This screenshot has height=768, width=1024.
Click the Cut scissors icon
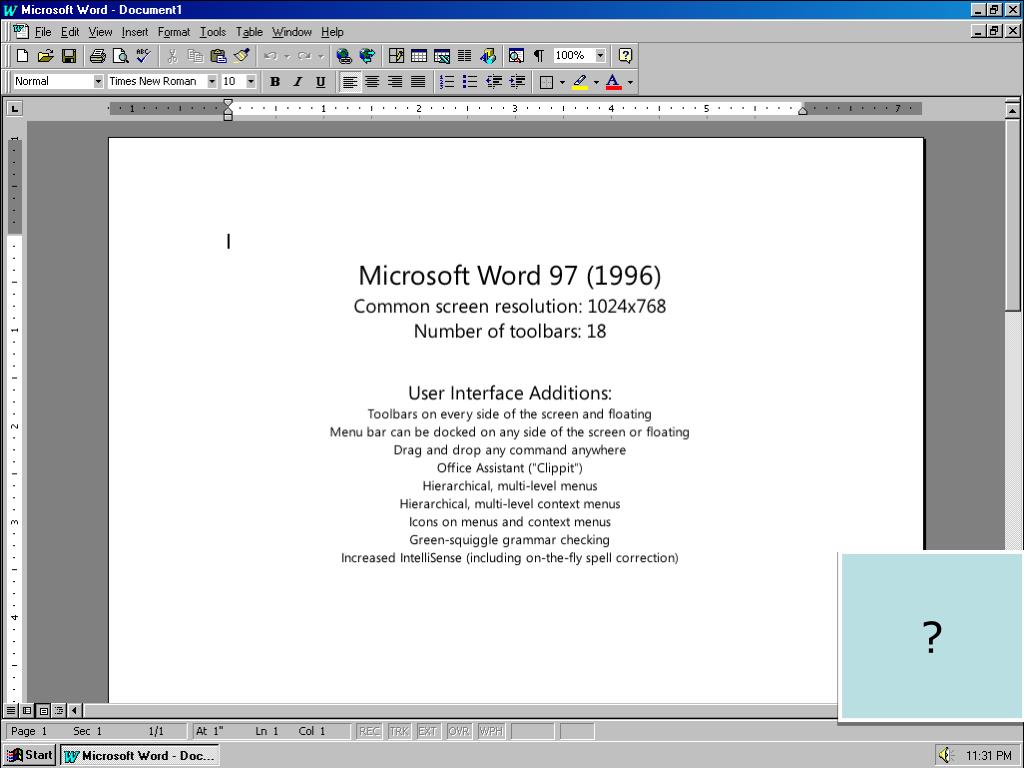(172, 56)
